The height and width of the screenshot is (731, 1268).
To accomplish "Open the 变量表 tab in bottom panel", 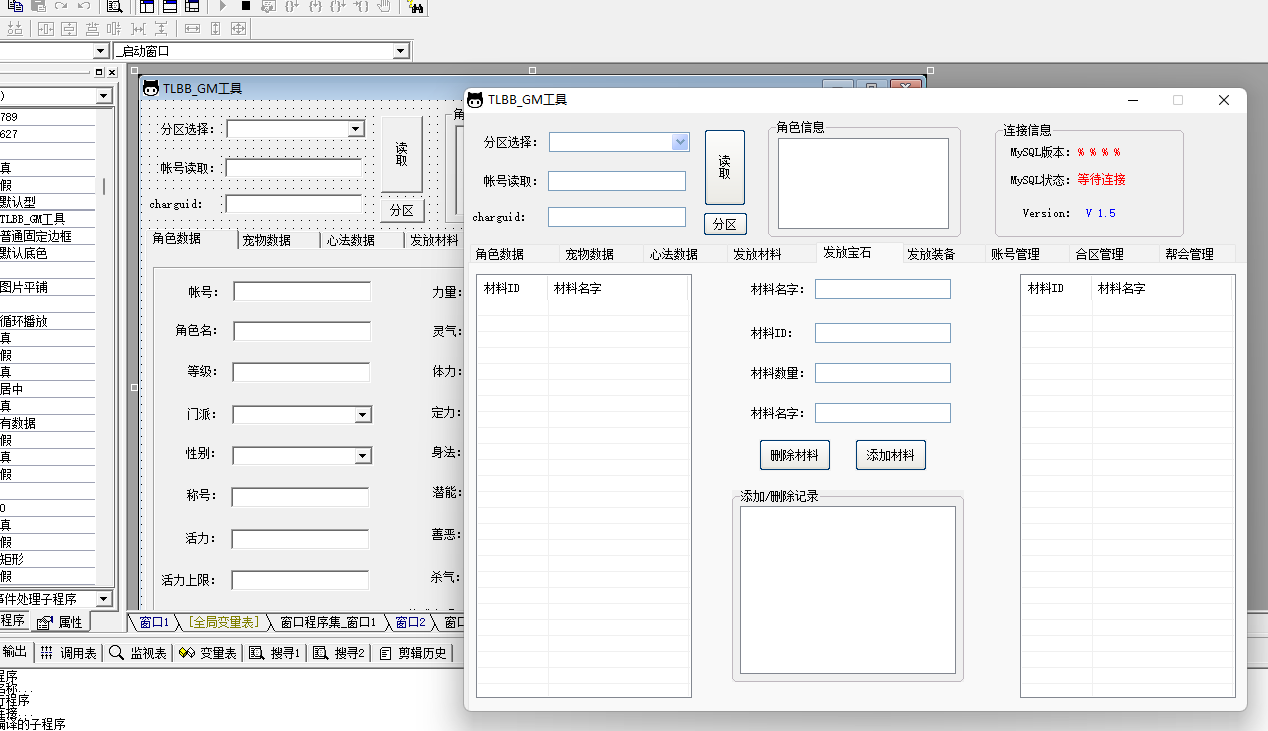I will coord(209,653).
